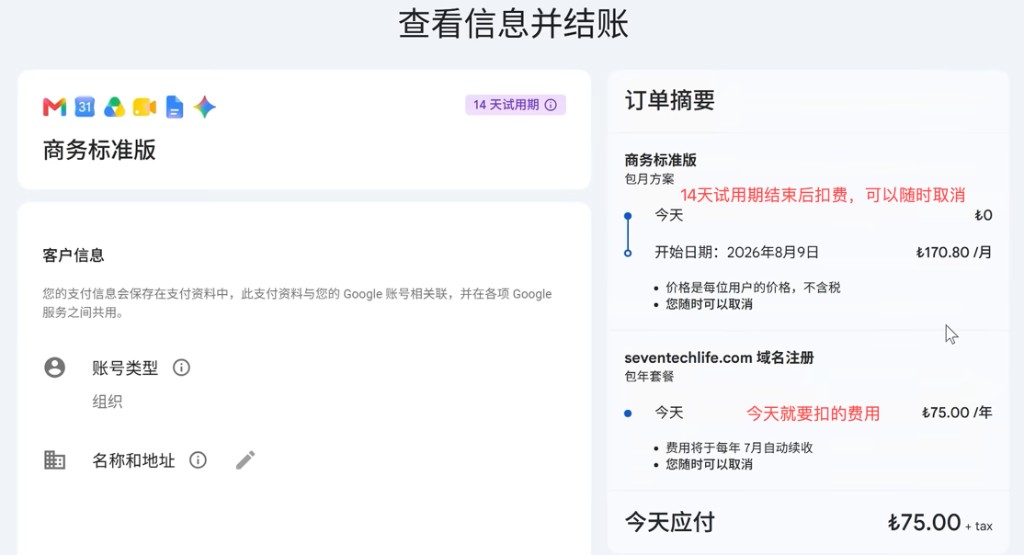
Task: Click the building icon beside 名称和地址
Action: (x=55, y=460)
